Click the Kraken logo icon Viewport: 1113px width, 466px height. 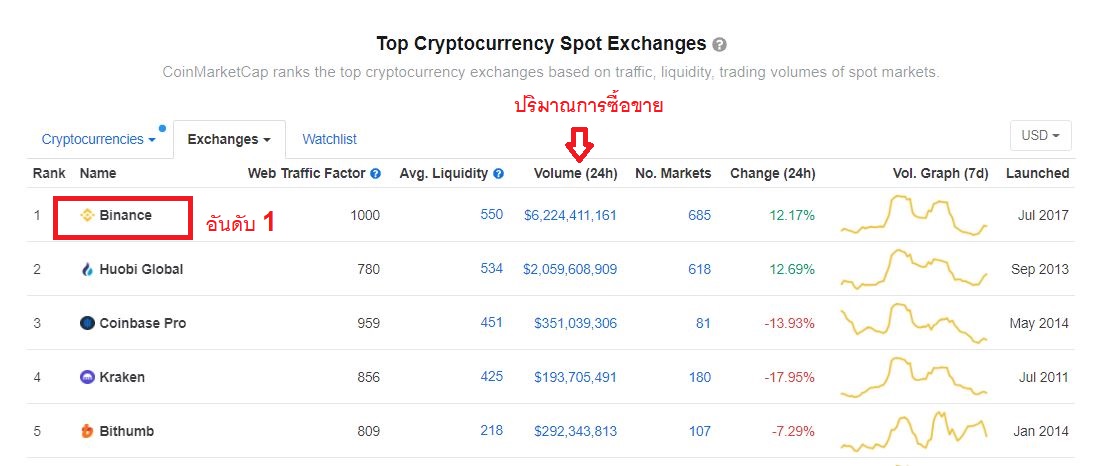pyautogui.click(x=87, y=377)
